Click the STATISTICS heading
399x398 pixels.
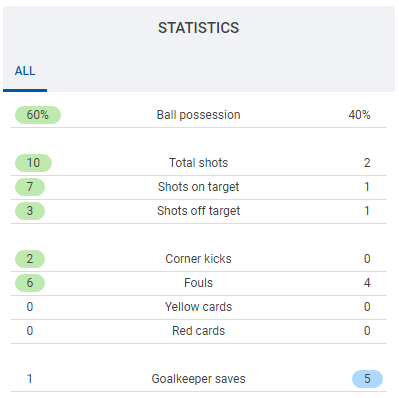point(199,28)
